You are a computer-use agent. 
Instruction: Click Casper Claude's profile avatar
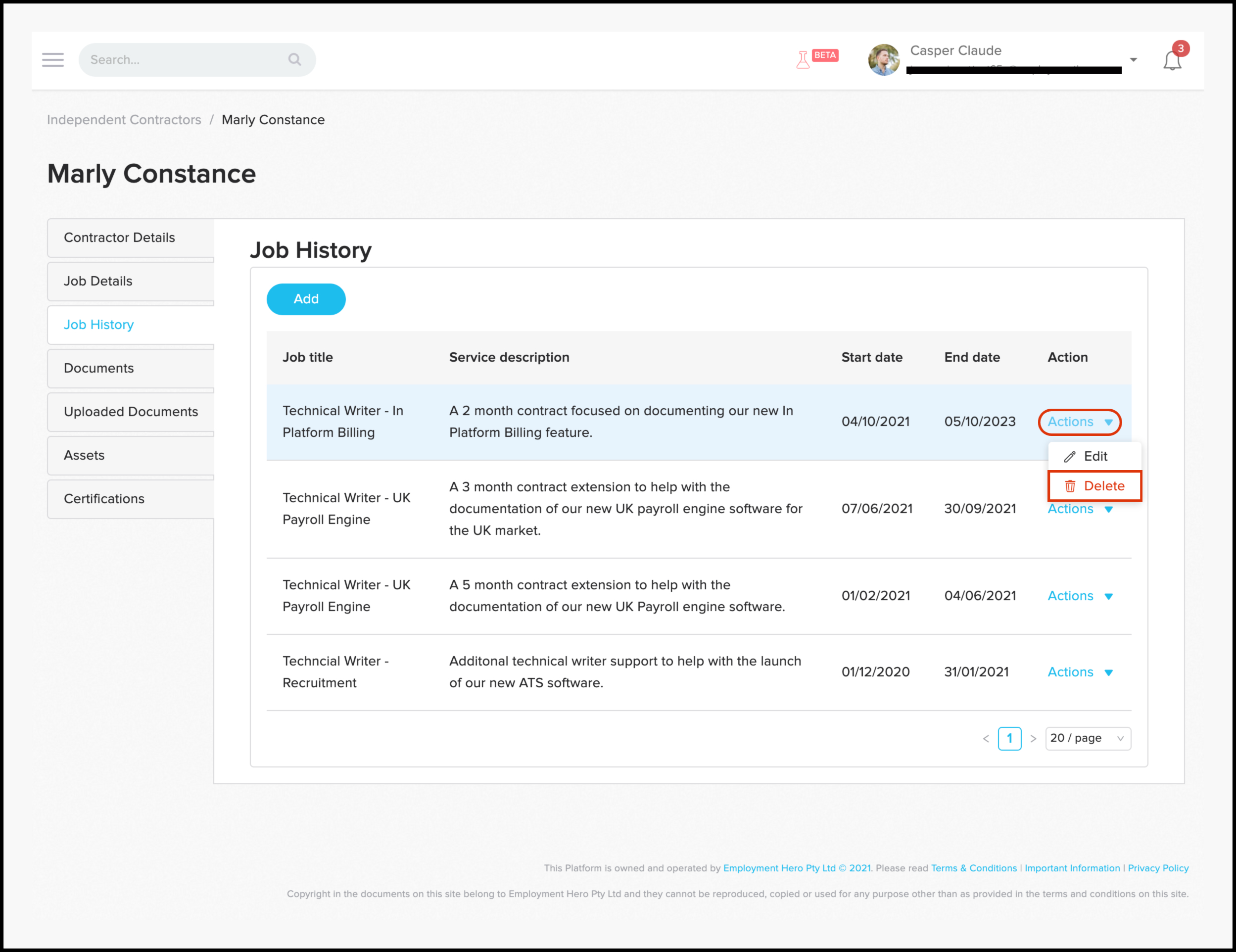coord(883,59)
